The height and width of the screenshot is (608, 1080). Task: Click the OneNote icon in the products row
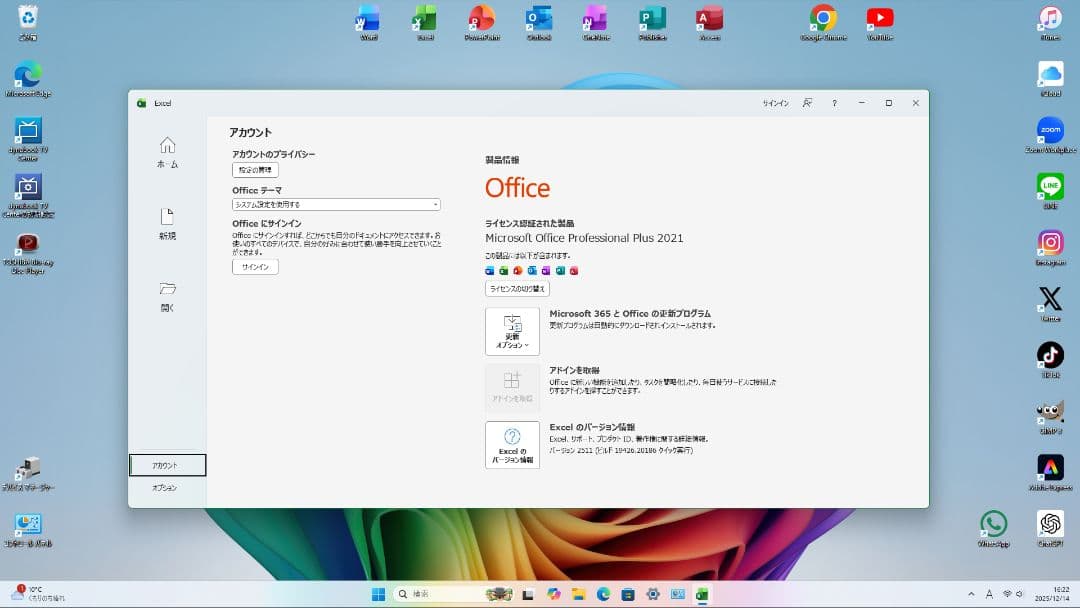[x=545, y=270]
